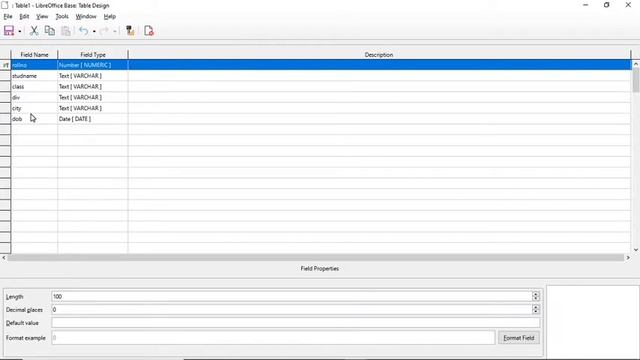Click into the Decimal places field

point(292,310)
